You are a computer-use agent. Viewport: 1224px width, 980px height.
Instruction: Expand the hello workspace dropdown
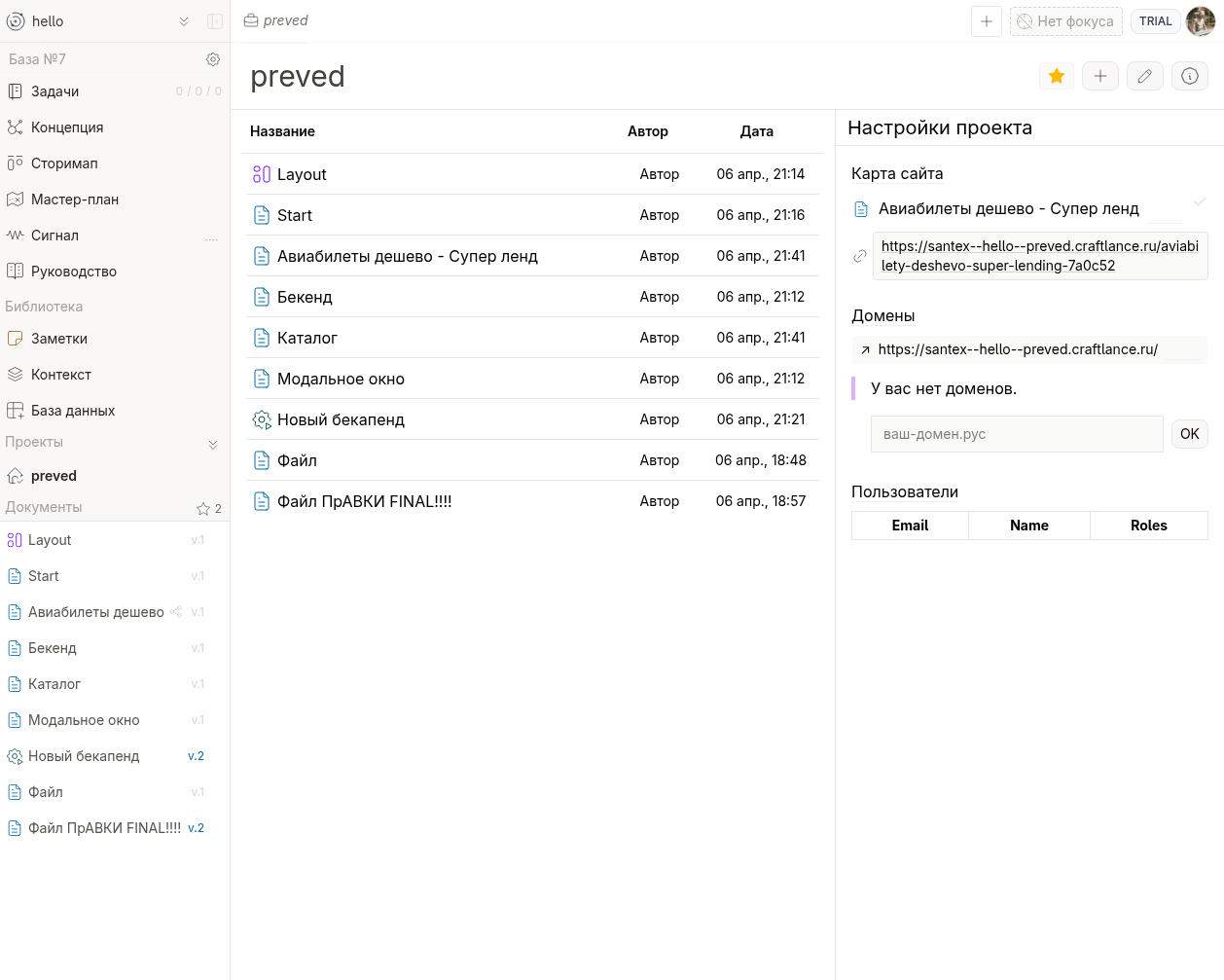click(184, 21)
